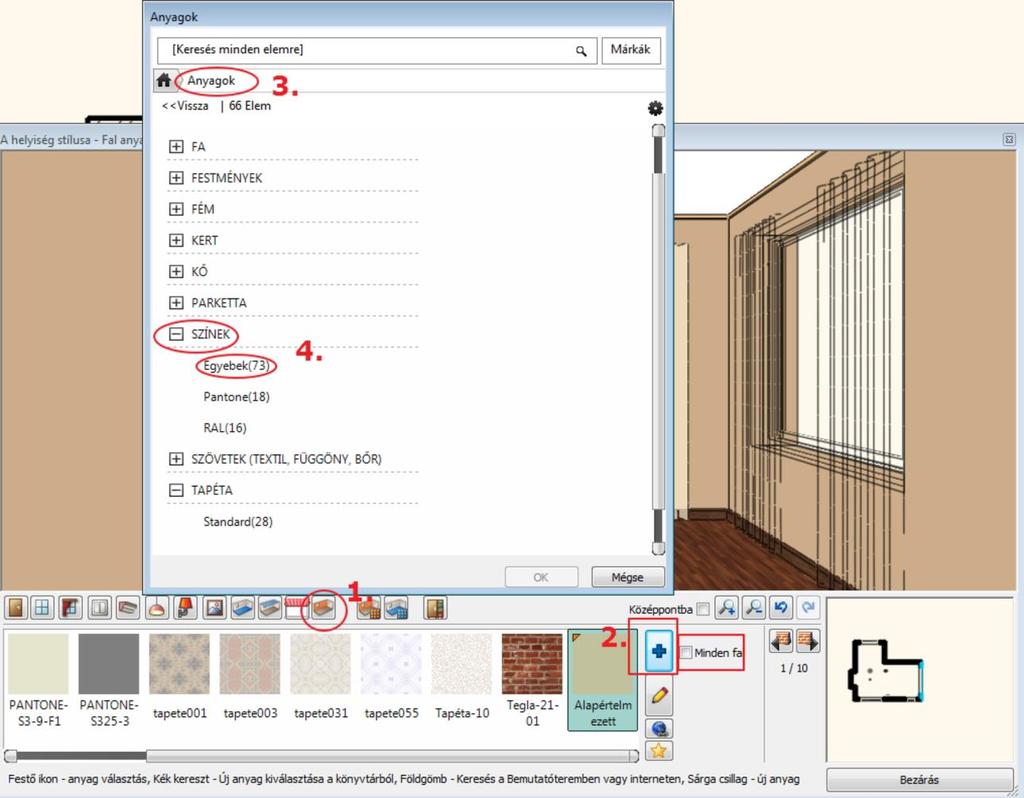Select the door icon in room toolbar
Image resolution: width=1024 pixels, height=798 pixels.
(15, 608)
